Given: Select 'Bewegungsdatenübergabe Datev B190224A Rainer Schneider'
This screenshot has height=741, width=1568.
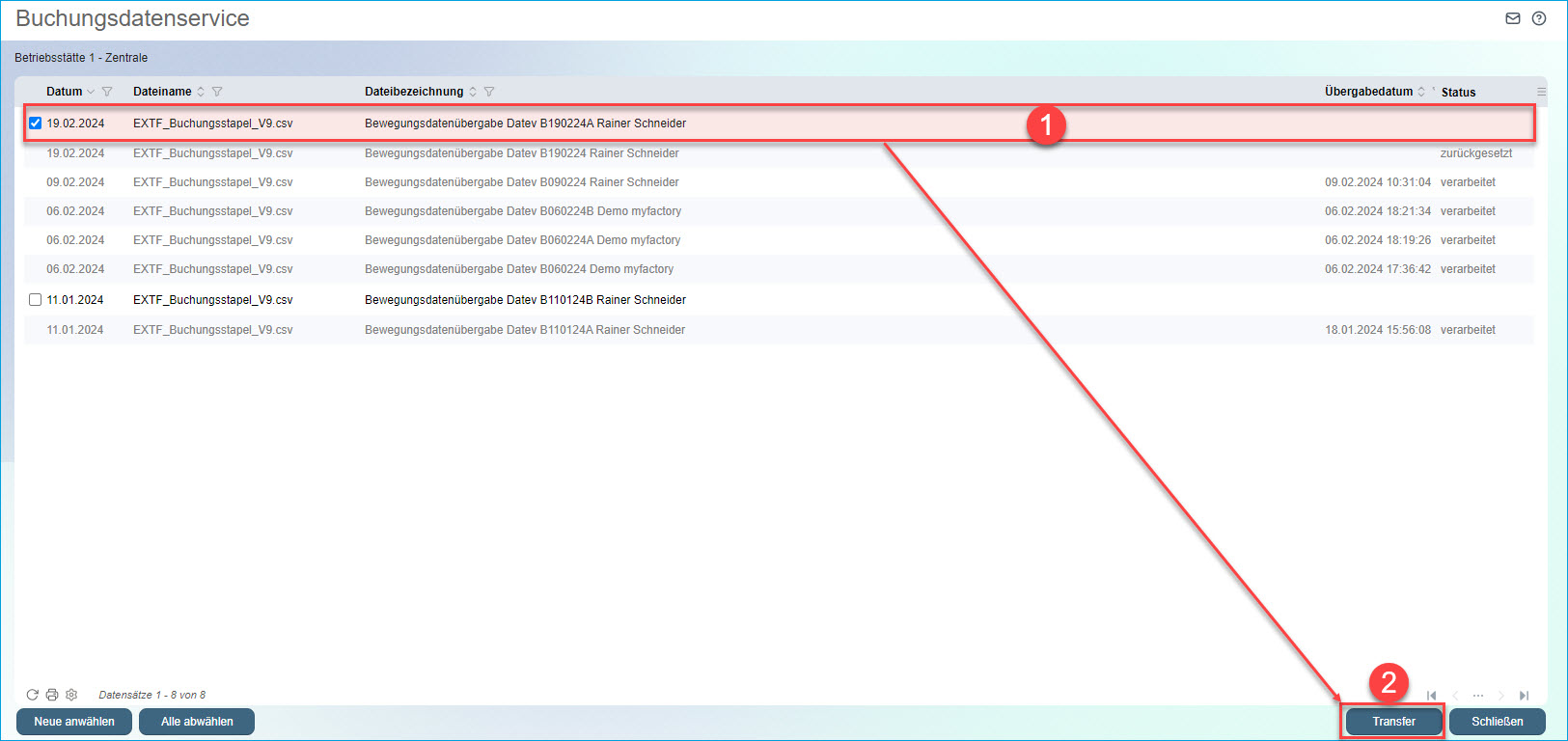Looking at the screenshot, I should (x=525, y=123).
